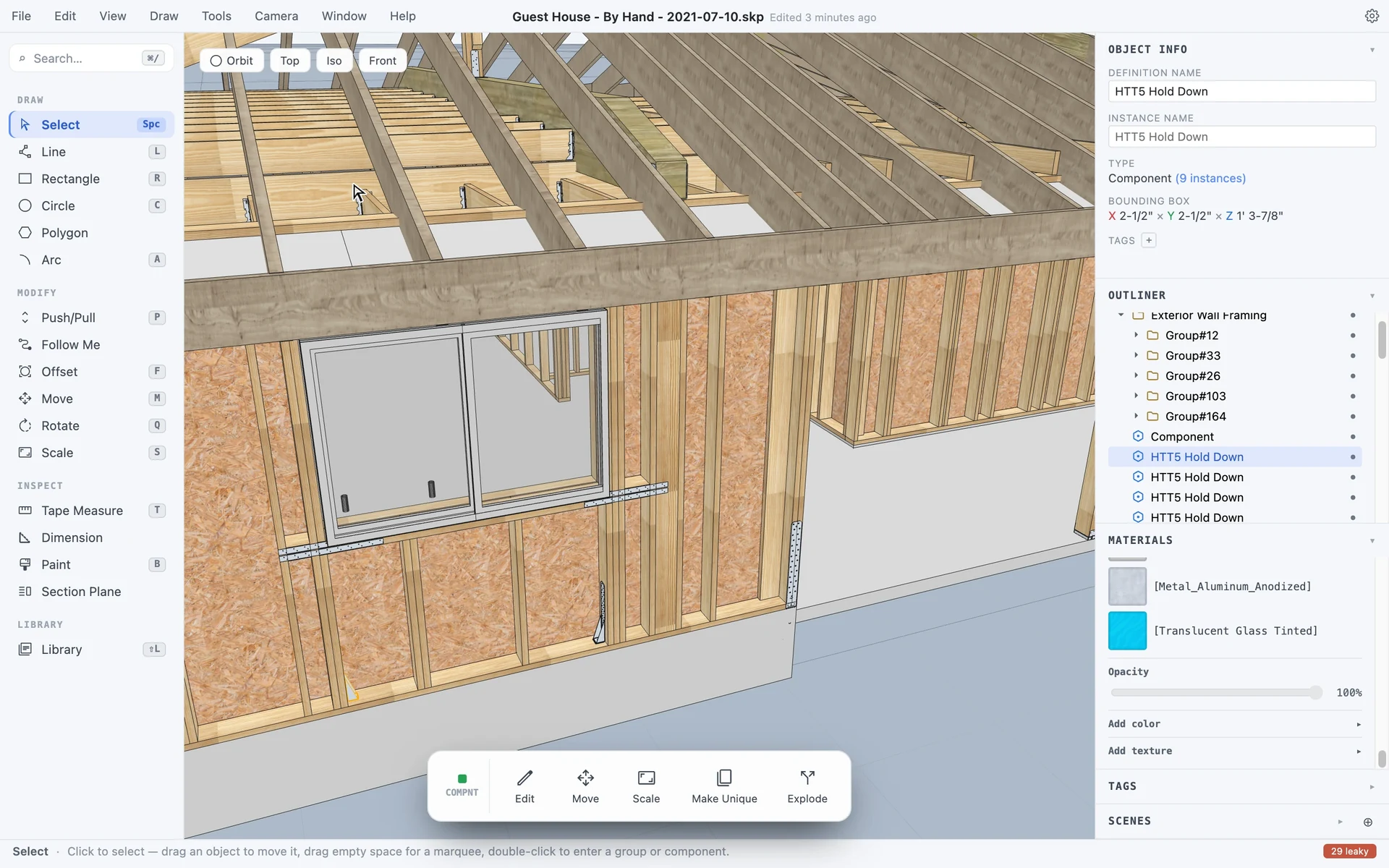This screenshot has width=1389, height=868.
Task: Click Edit in floating component toolbar
Action: click(x=524, y=786)
